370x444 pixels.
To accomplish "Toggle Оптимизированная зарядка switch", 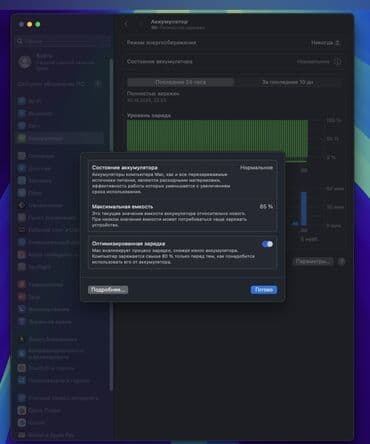I will [267, 244].
